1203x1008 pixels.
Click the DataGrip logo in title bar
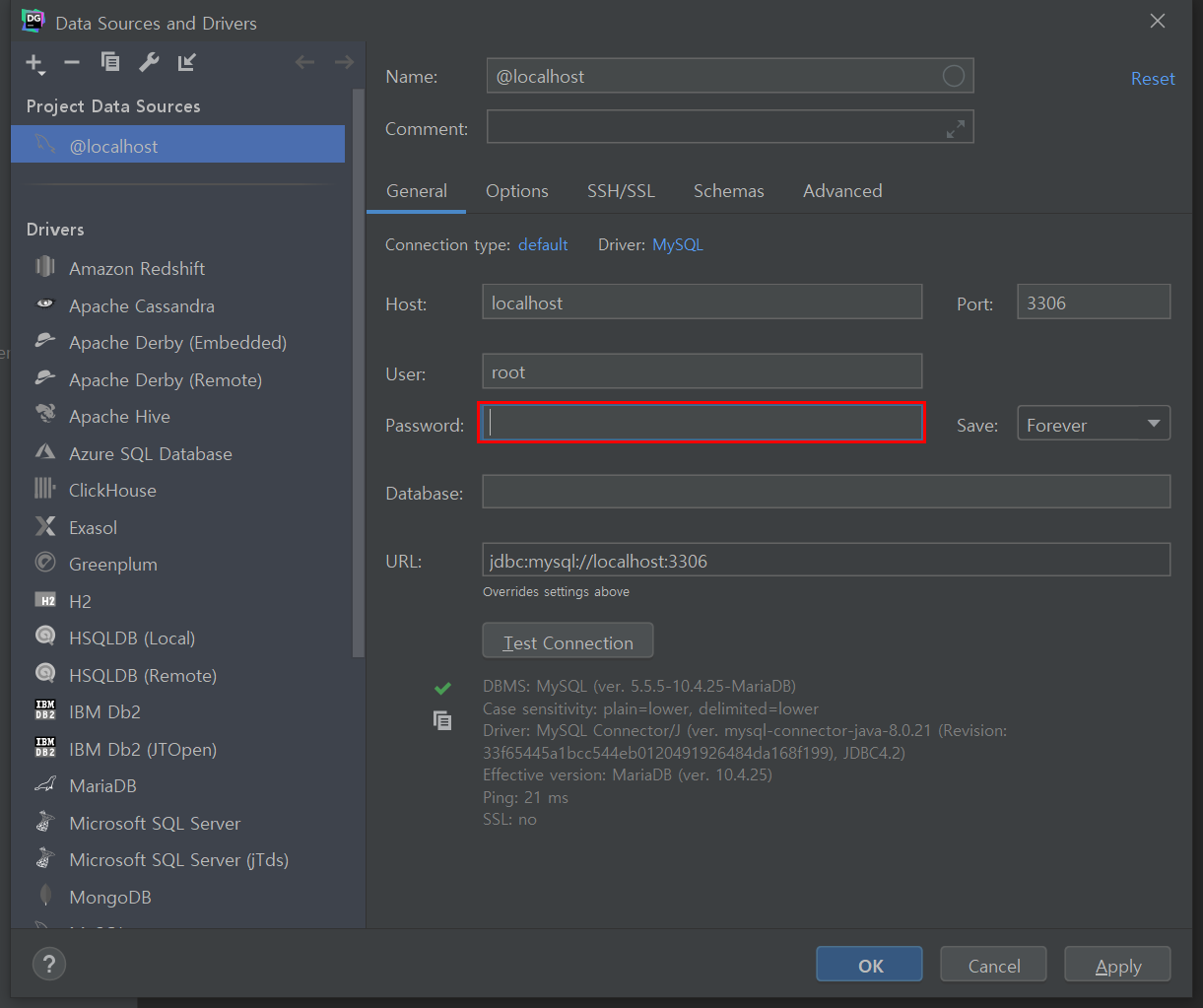(33, 22)
